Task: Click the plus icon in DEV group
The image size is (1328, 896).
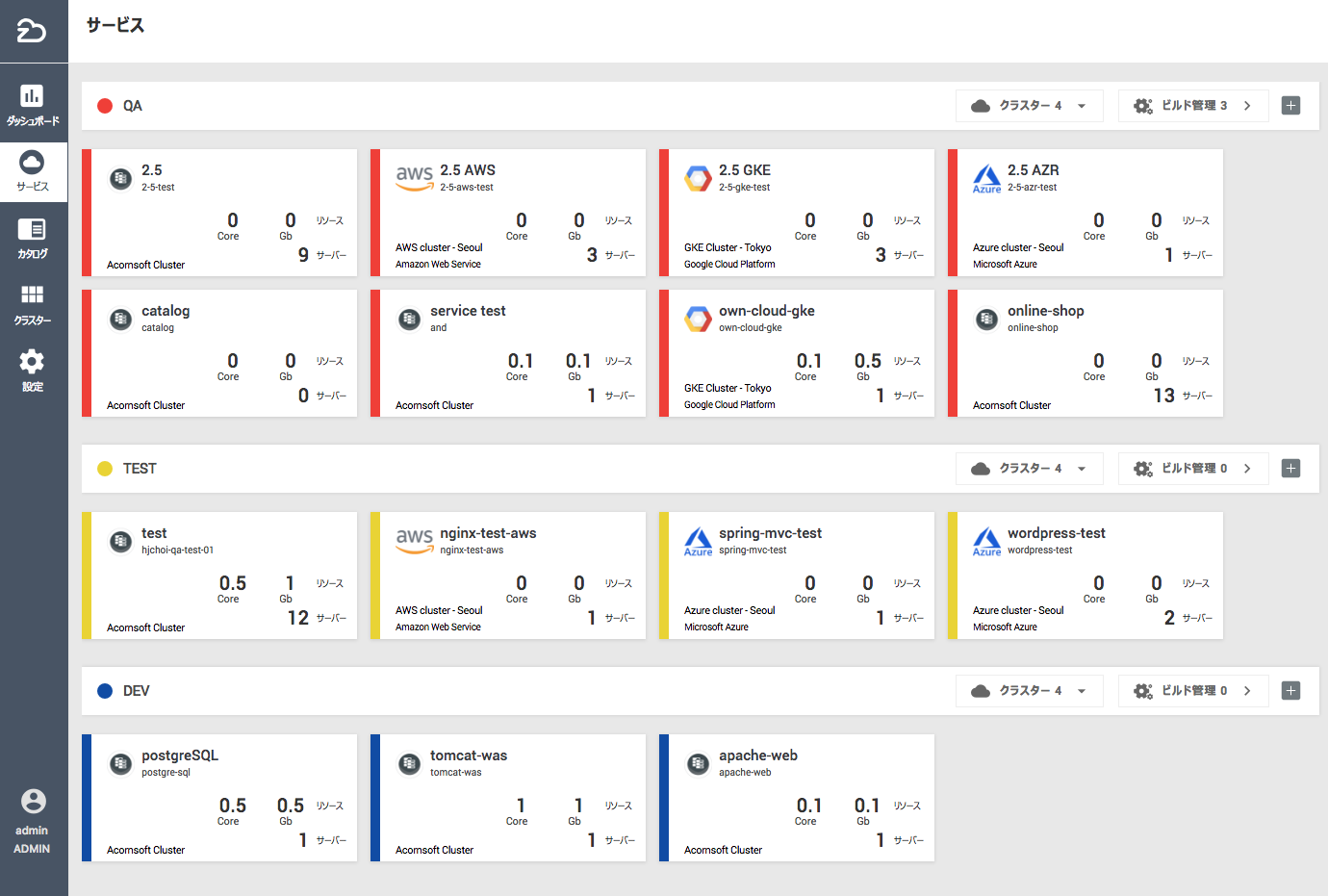Action: pos(1291,691)
